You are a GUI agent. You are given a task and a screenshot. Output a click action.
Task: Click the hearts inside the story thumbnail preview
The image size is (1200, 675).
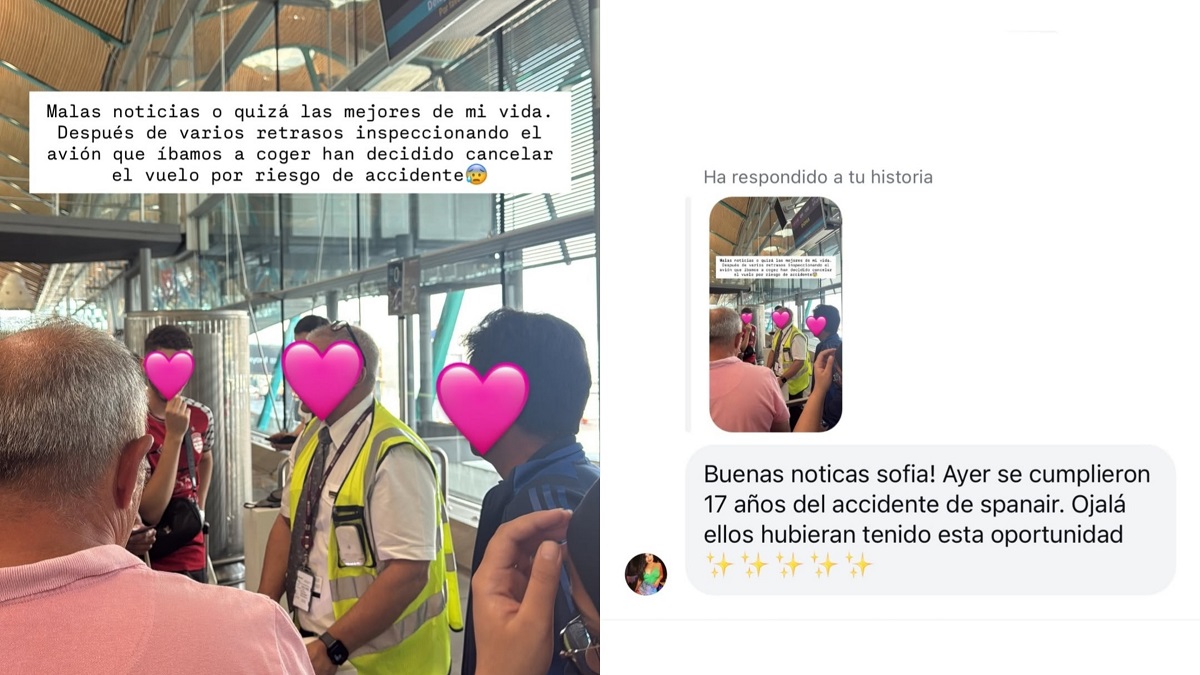click(x=781, y=321)
